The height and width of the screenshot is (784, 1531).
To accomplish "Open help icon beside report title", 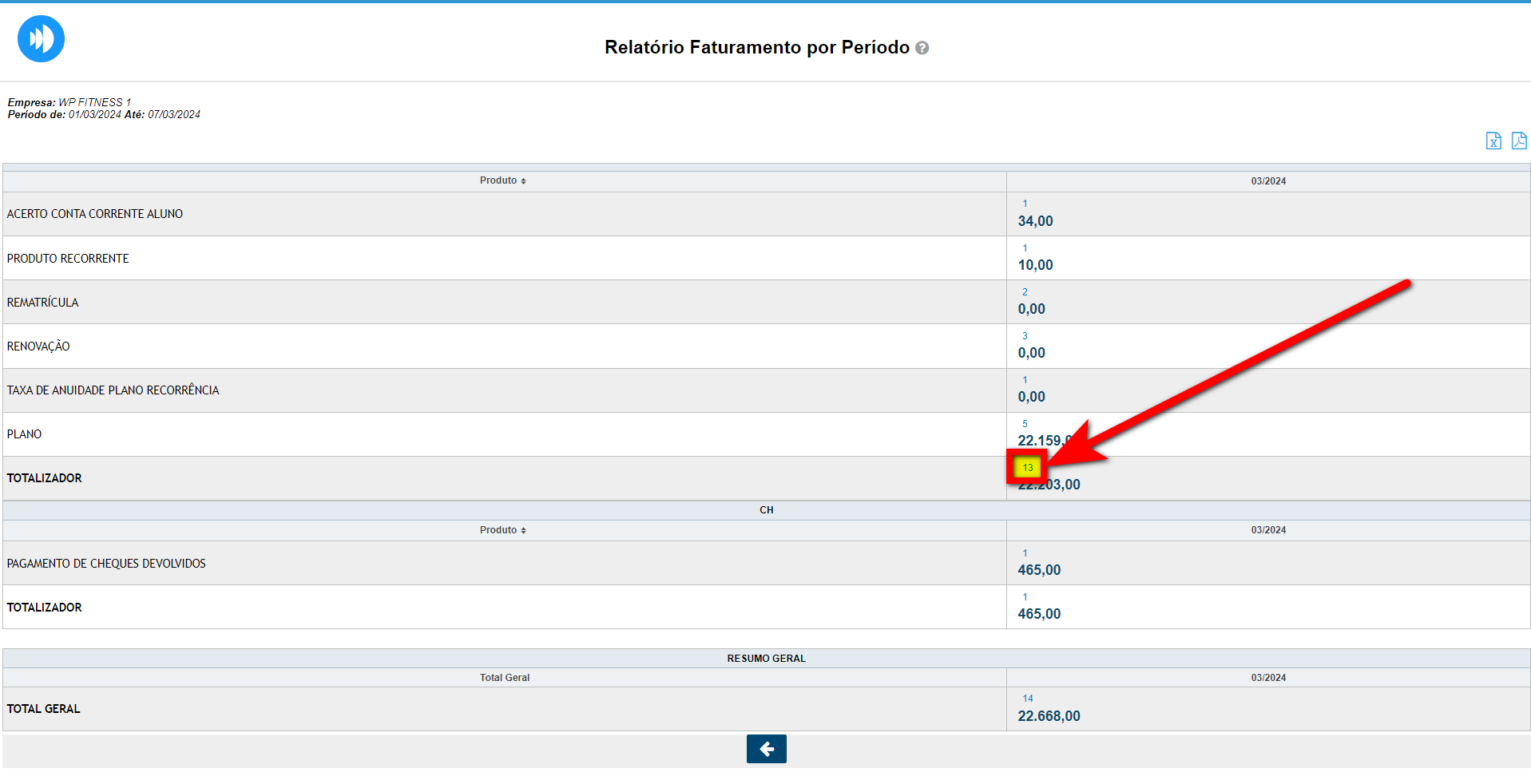I will tap(922, 48).
